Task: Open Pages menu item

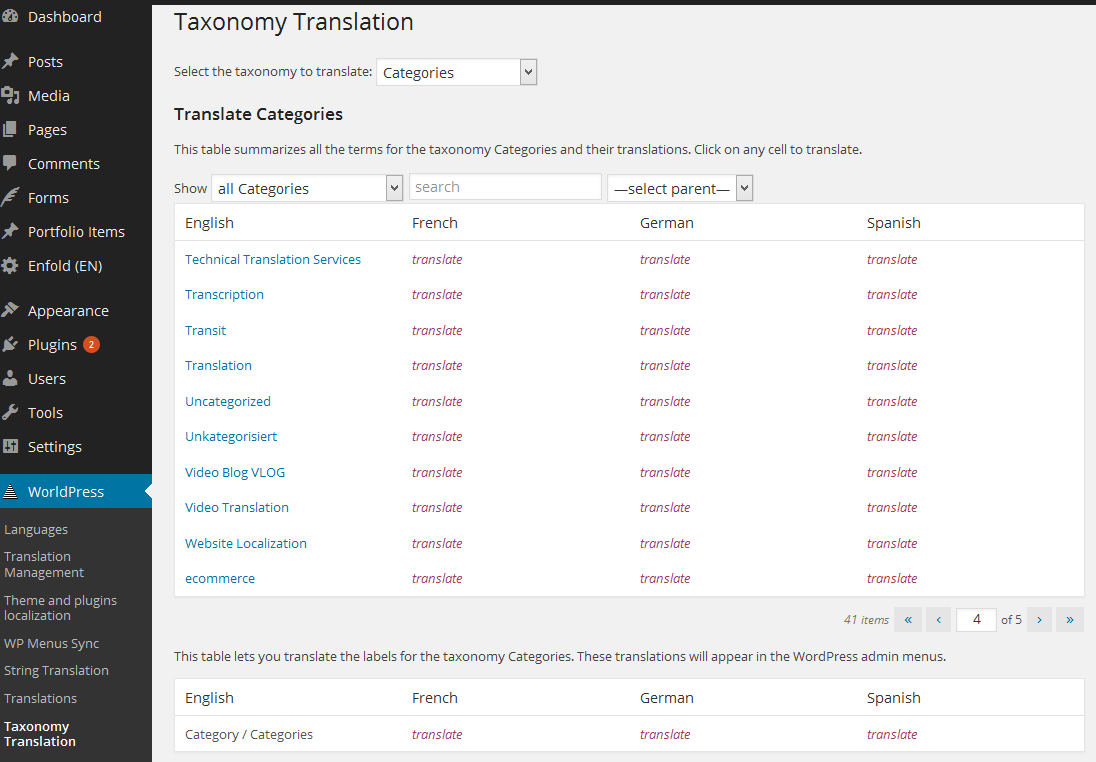Action: click(x=47, y=129)
